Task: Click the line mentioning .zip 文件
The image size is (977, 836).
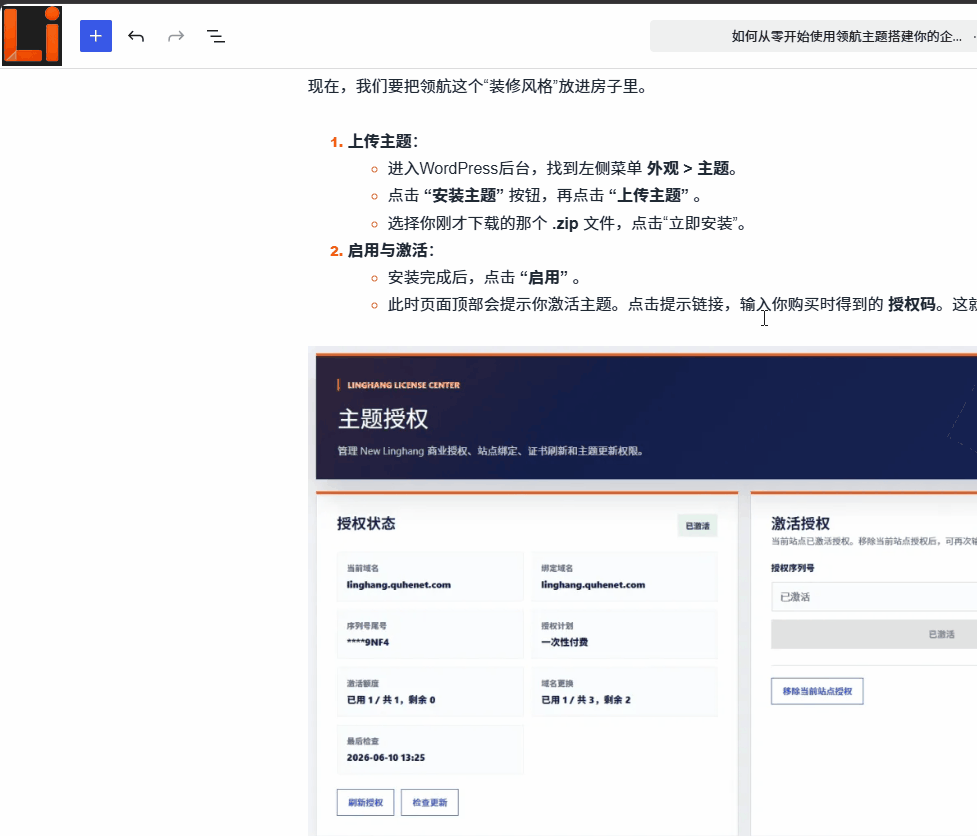Action: coord(567,223)
